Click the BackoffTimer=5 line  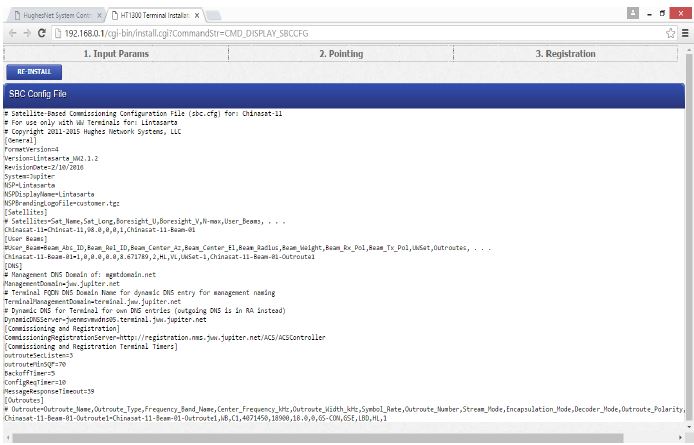pyautogui.click(x=30, y=373)
